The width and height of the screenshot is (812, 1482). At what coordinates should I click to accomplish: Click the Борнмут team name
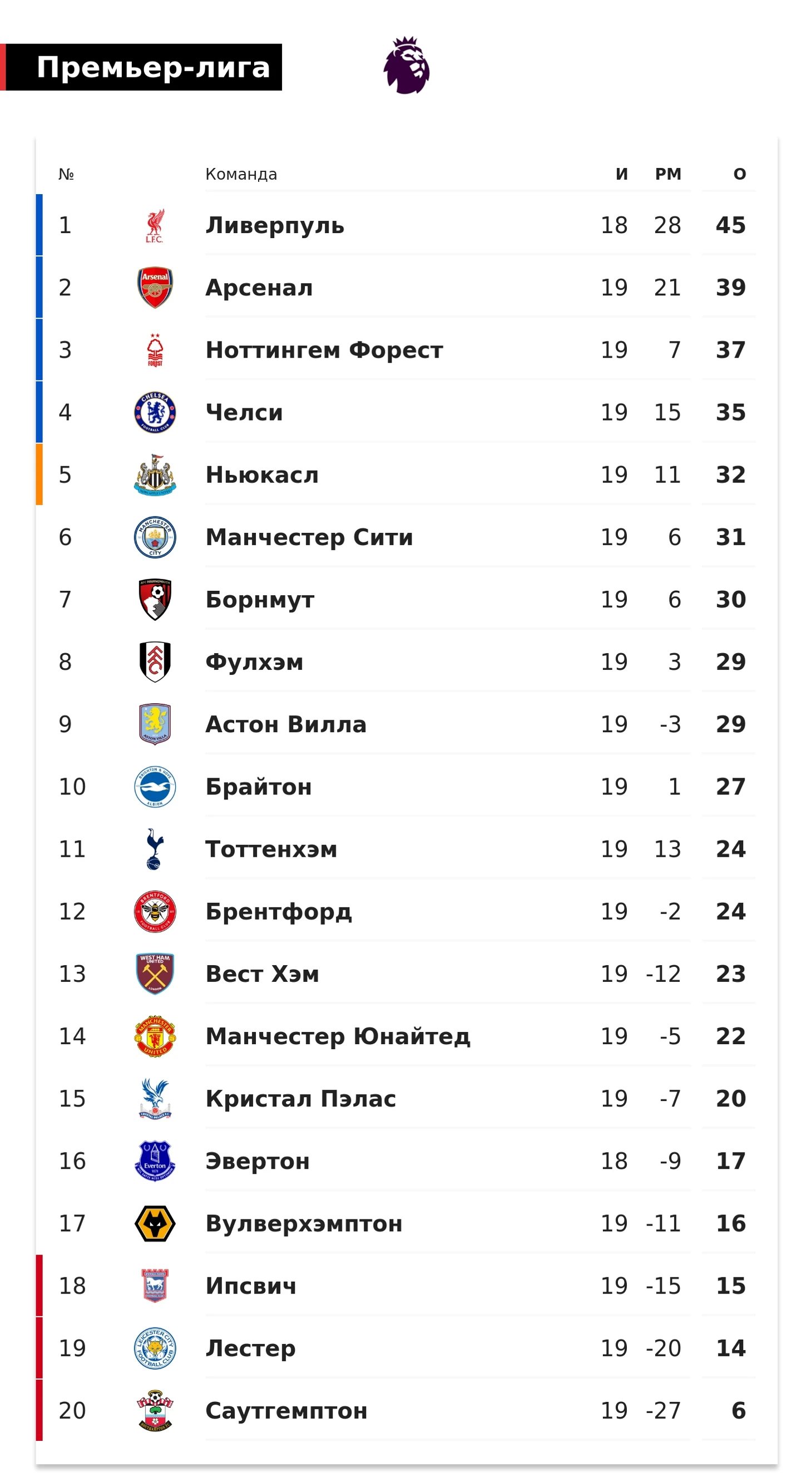(x=260, y=600)
